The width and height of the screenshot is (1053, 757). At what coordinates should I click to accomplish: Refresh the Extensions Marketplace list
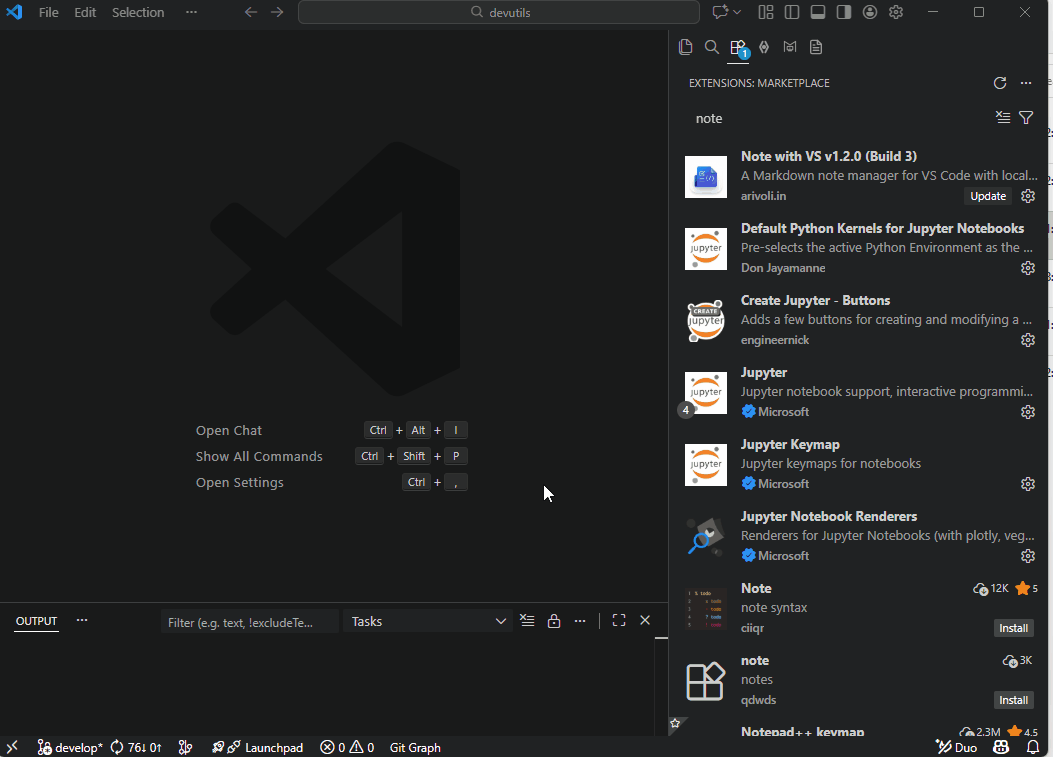click(999, 83)
